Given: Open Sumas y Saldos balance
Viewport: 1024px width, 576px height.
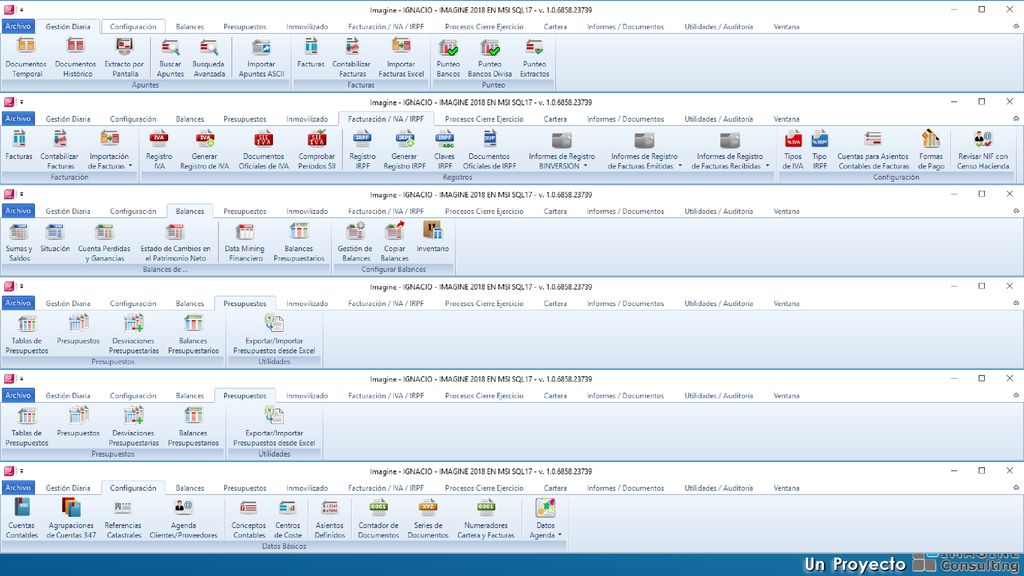Looking at the screenshot, I should tap(19, 242).
